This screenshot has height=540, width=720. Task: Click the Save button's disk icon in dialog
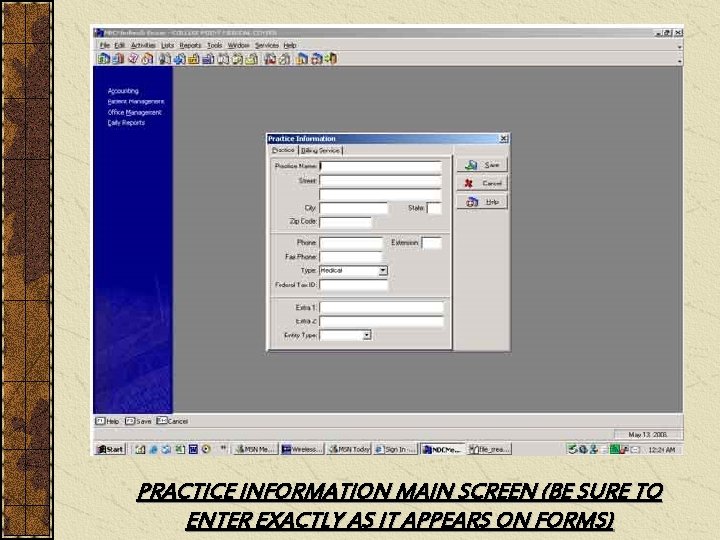471,165
